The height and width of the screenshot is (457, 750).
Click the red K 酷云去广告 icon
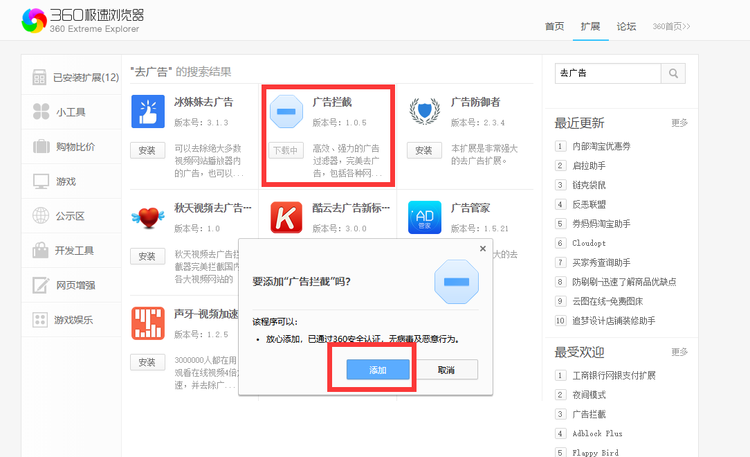tap(286, 216)
